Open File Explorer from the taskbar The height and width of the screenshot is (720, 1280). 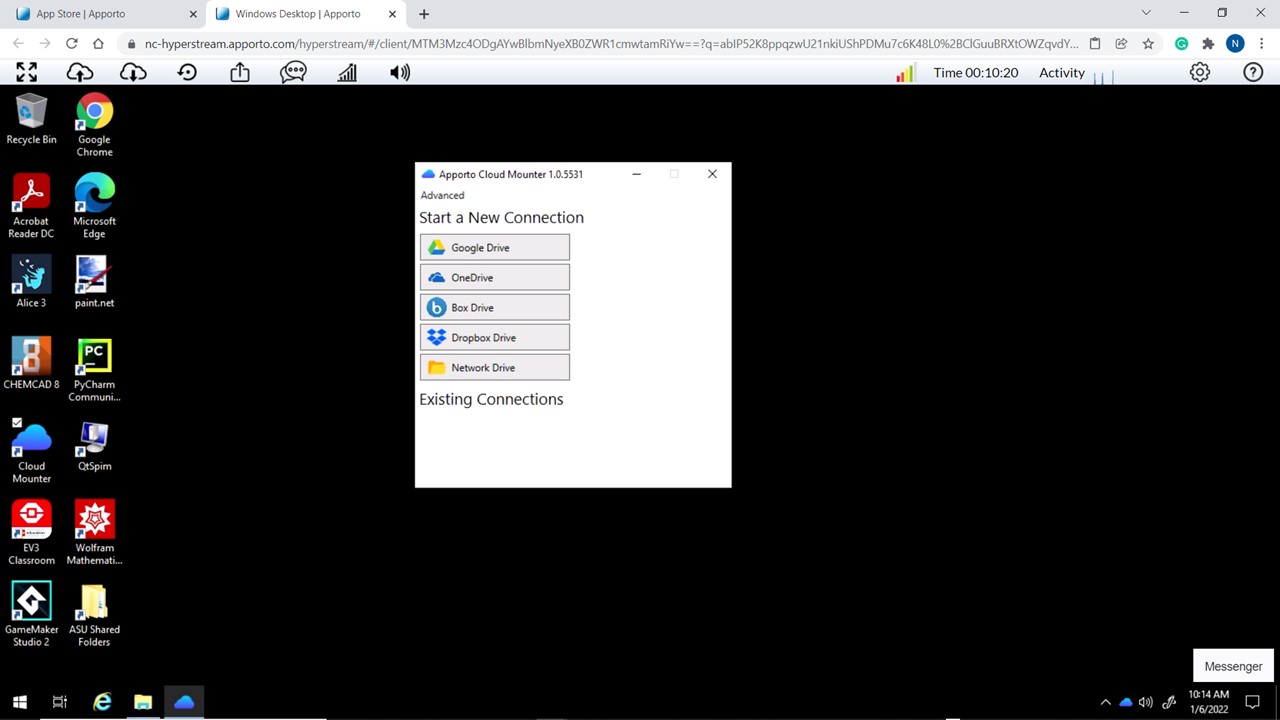(143, 702)
